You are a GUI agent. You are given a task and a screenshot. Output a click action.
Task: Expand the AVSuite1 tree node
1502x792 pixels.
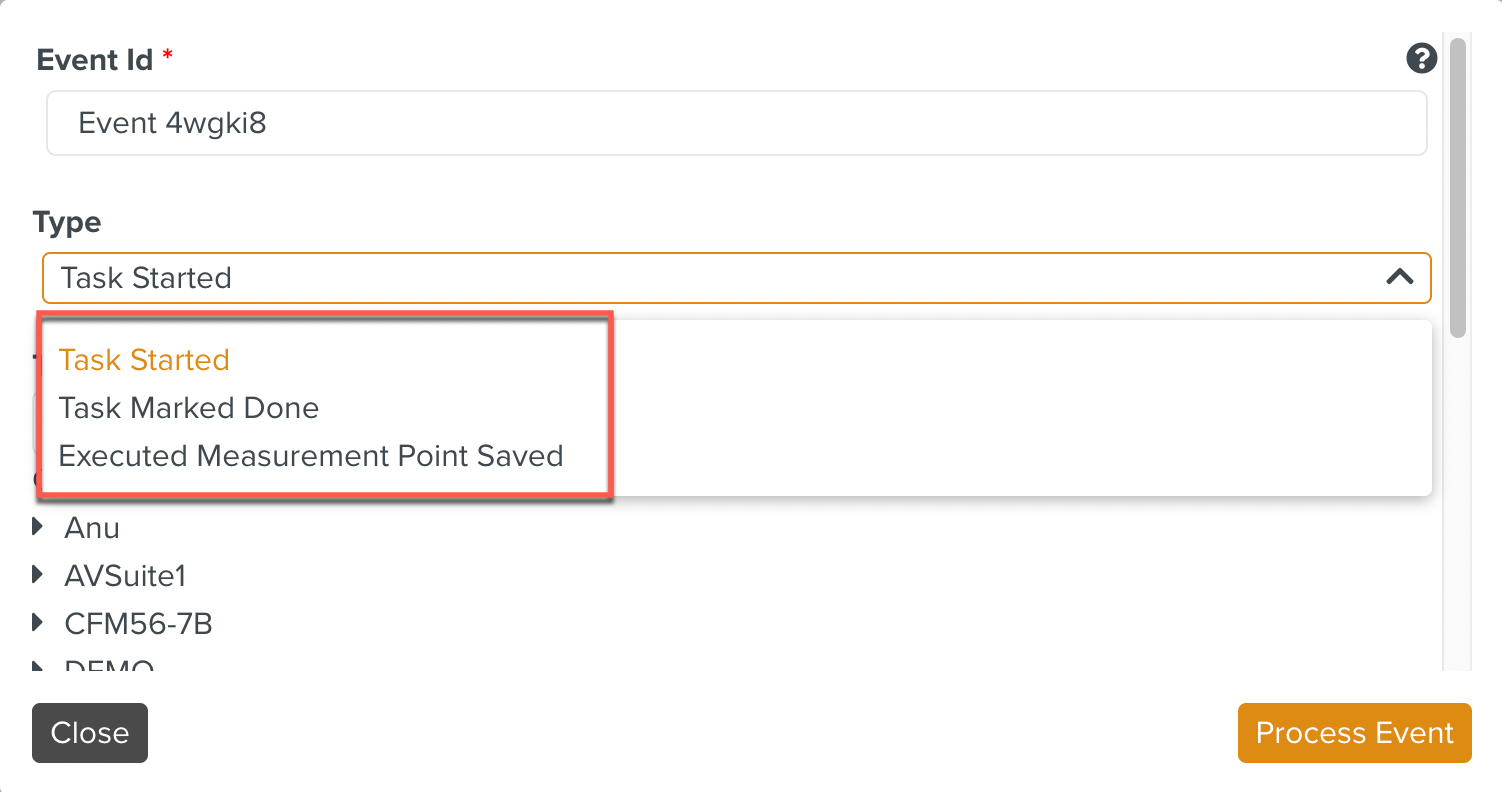(37, 575)
